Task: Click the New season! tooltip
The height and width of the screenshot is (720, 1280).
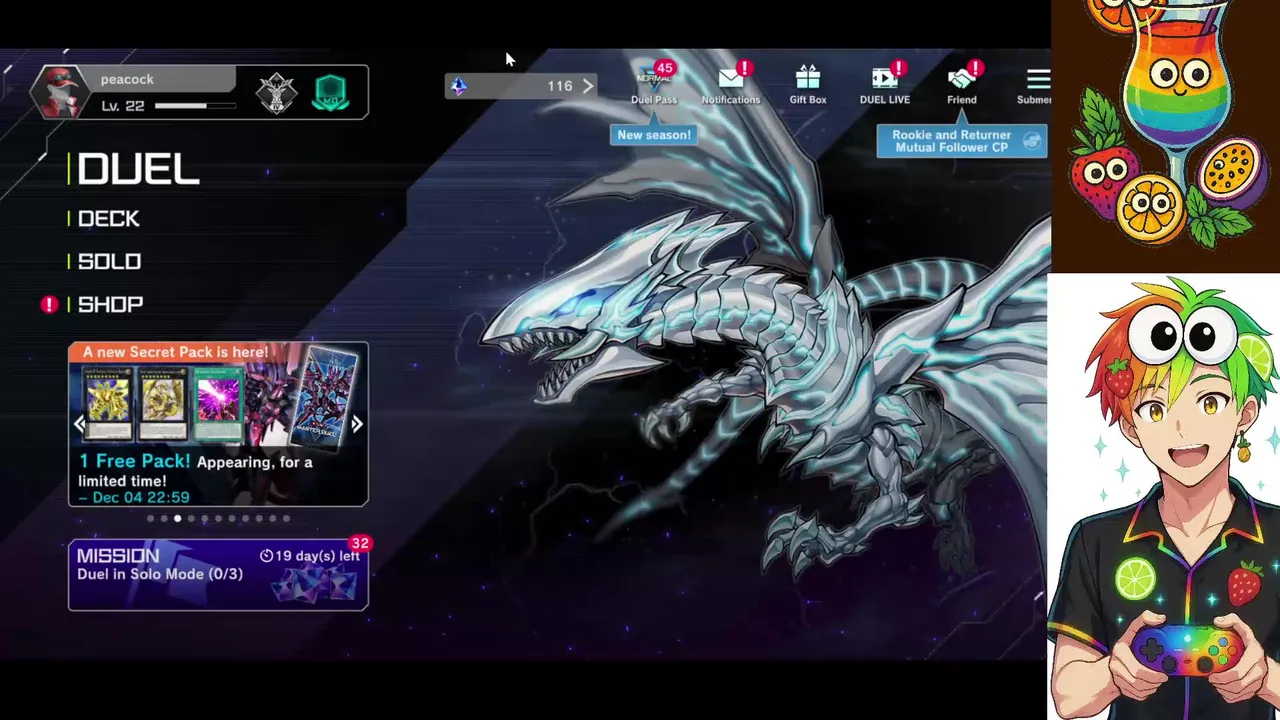Action: click(654, 135)
